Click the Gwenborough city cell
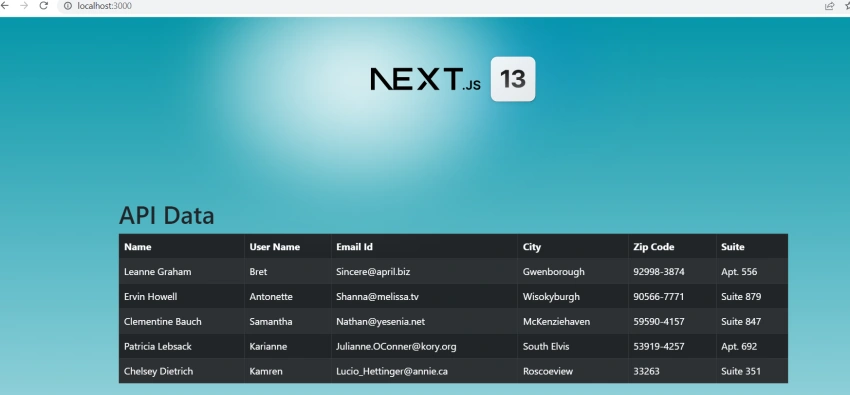850x395 pixels. point(573,271)
